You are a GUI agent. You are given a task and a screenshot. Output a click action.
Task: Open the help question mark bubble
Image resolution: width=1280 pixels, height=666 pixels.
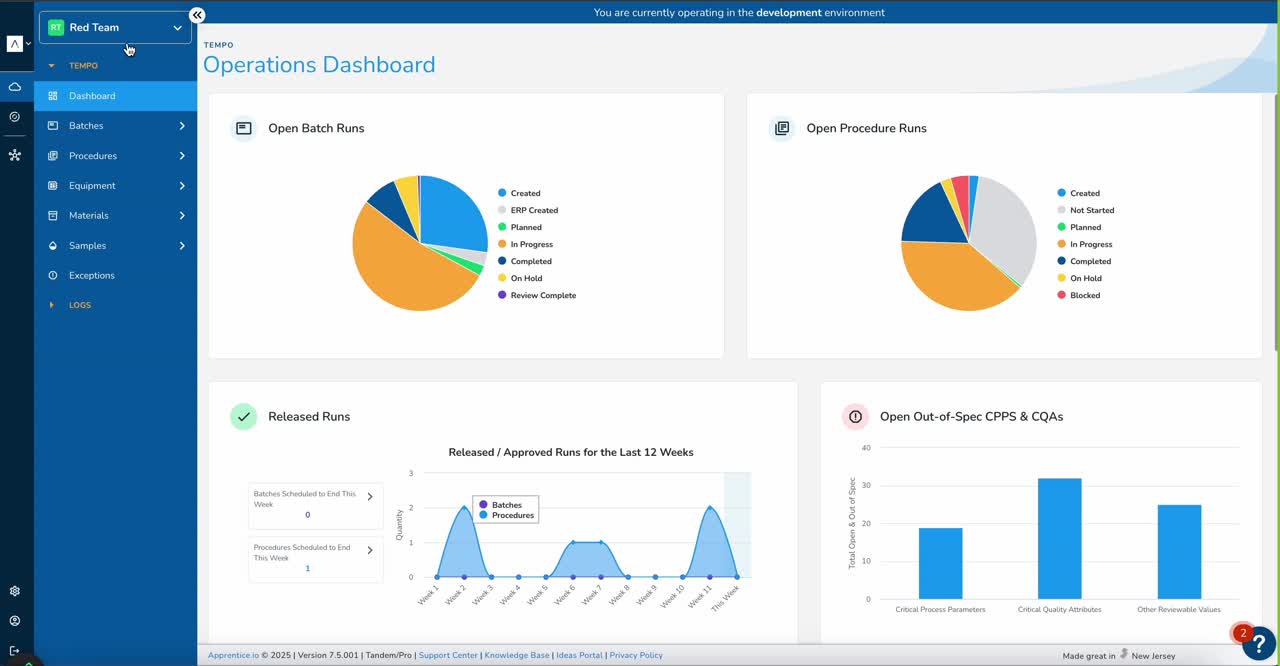[1257, 642]
